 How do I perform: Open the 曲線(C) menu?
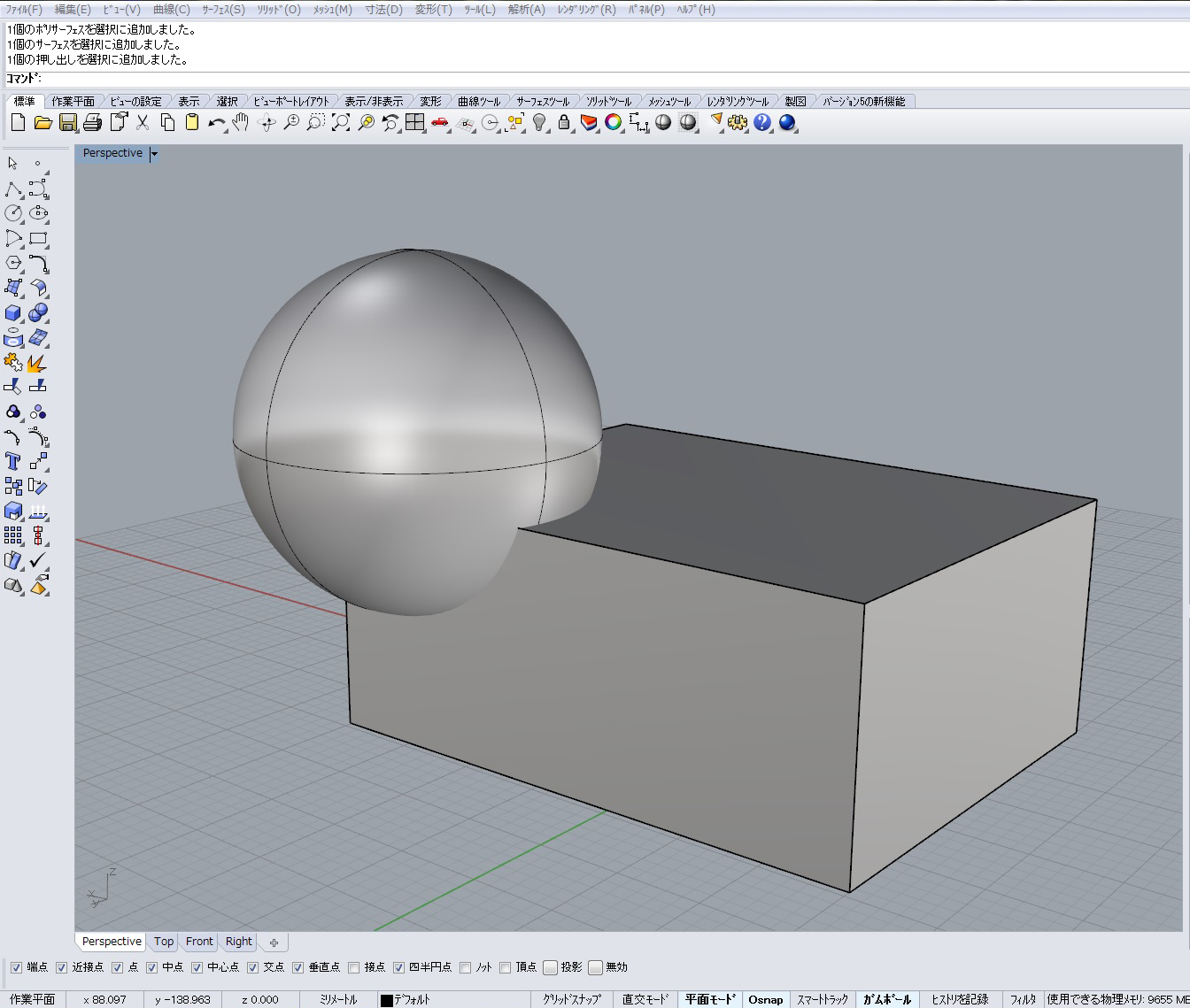tap(172, 10)
